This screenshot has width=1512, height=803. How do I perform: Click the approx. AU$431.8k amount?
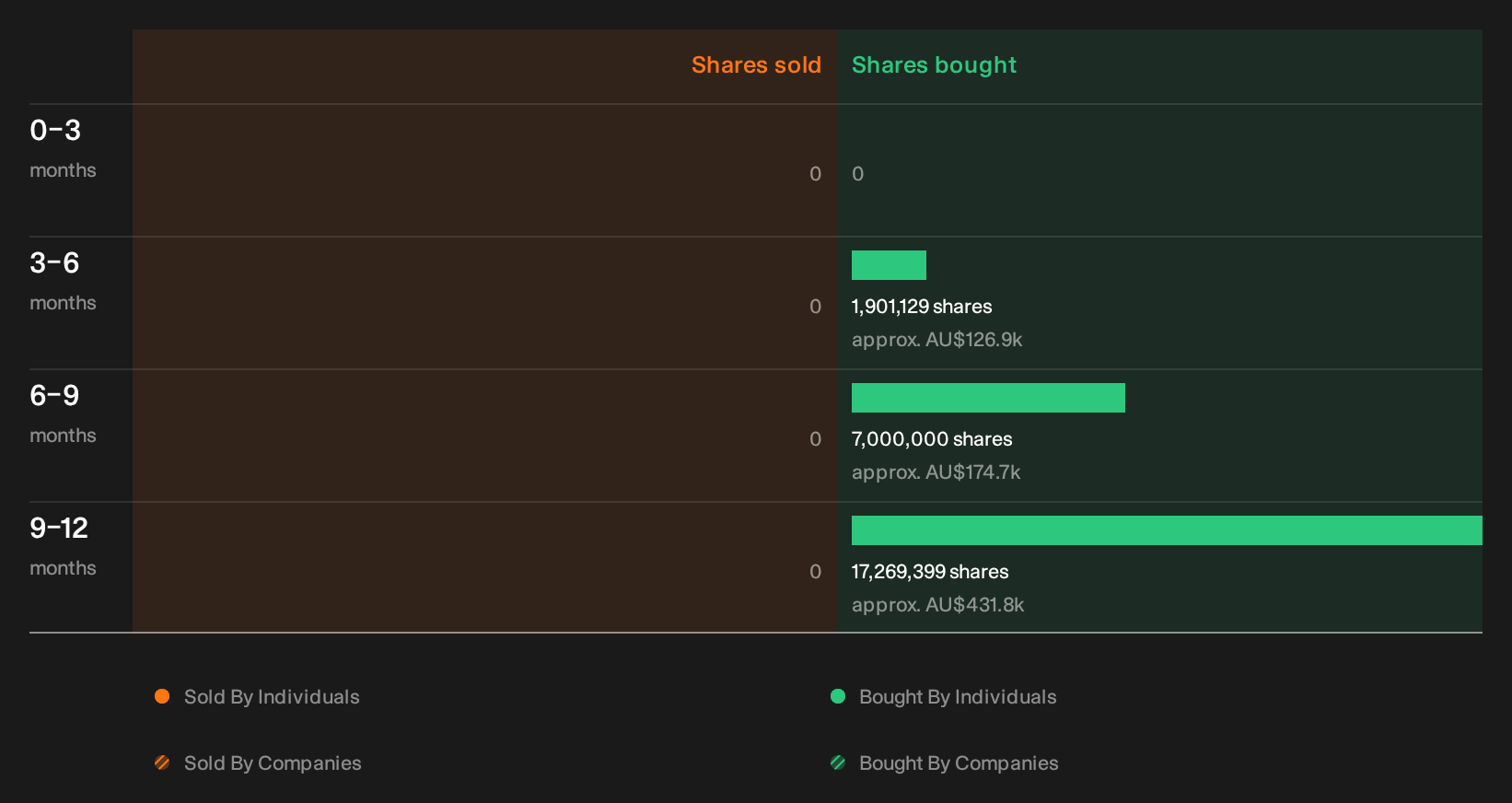(x=937, y=605)
